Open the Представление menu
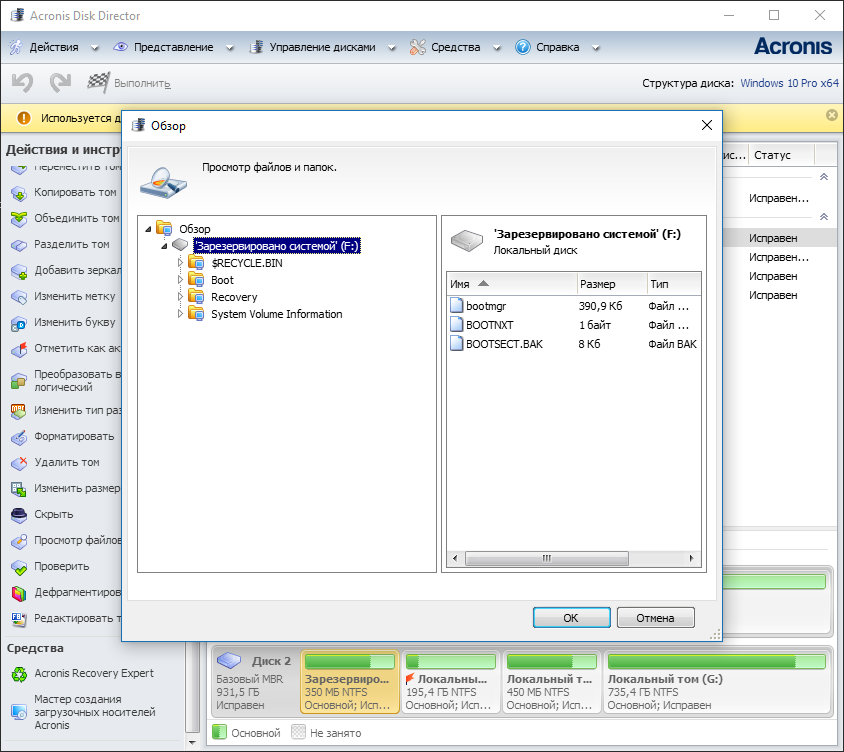844x752 pixels. click(173, 47)
